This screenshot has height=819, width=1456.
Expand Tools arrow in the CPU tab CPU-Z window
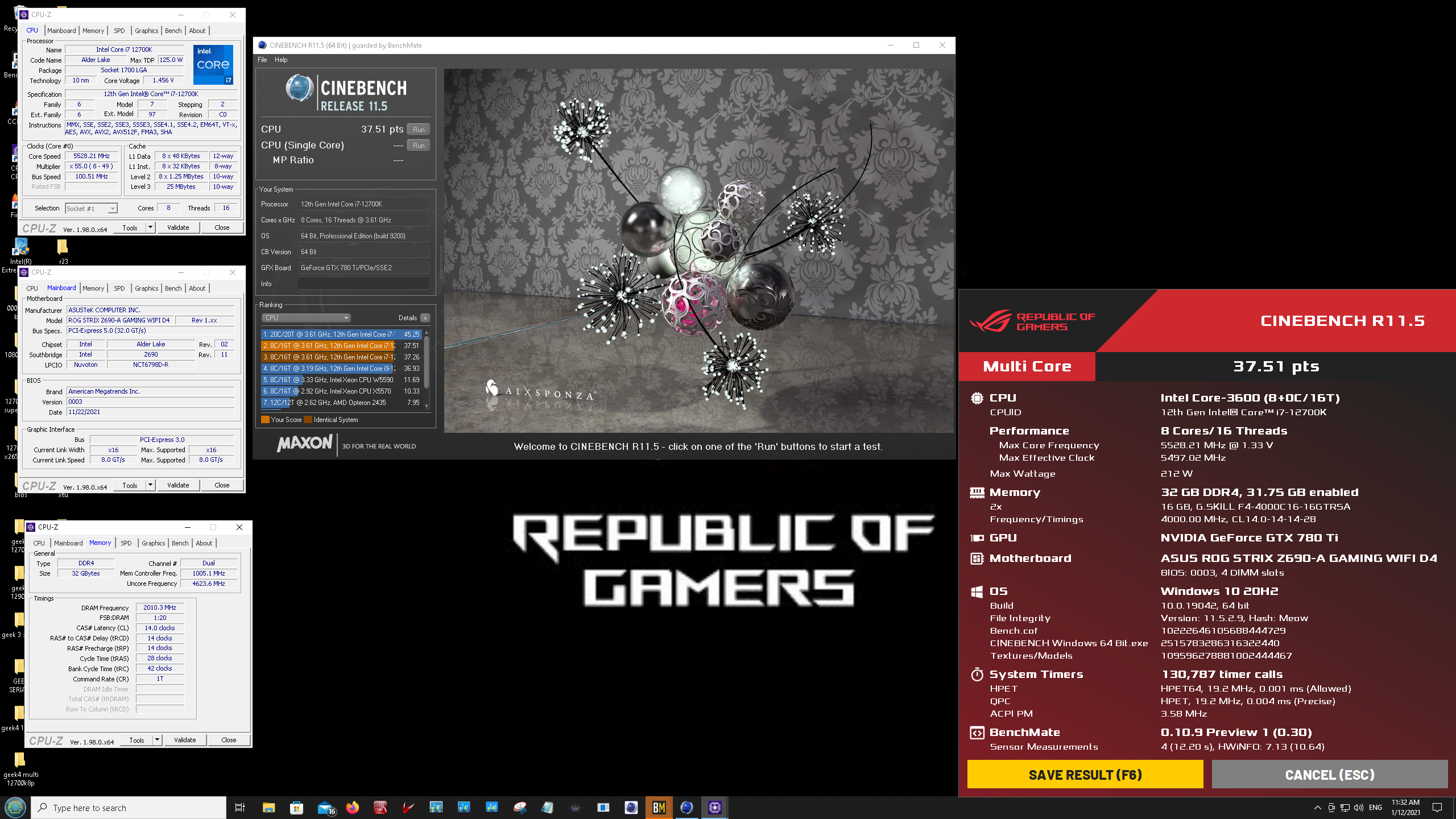point(150,227)
